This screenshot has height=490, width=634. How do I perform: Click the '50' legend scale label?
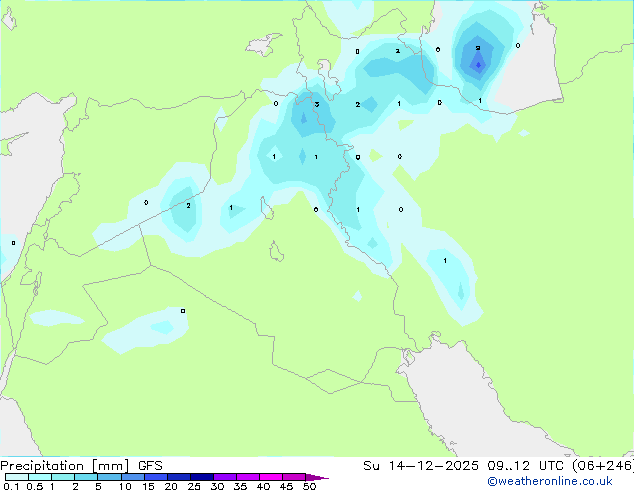(x=310, y=486)
